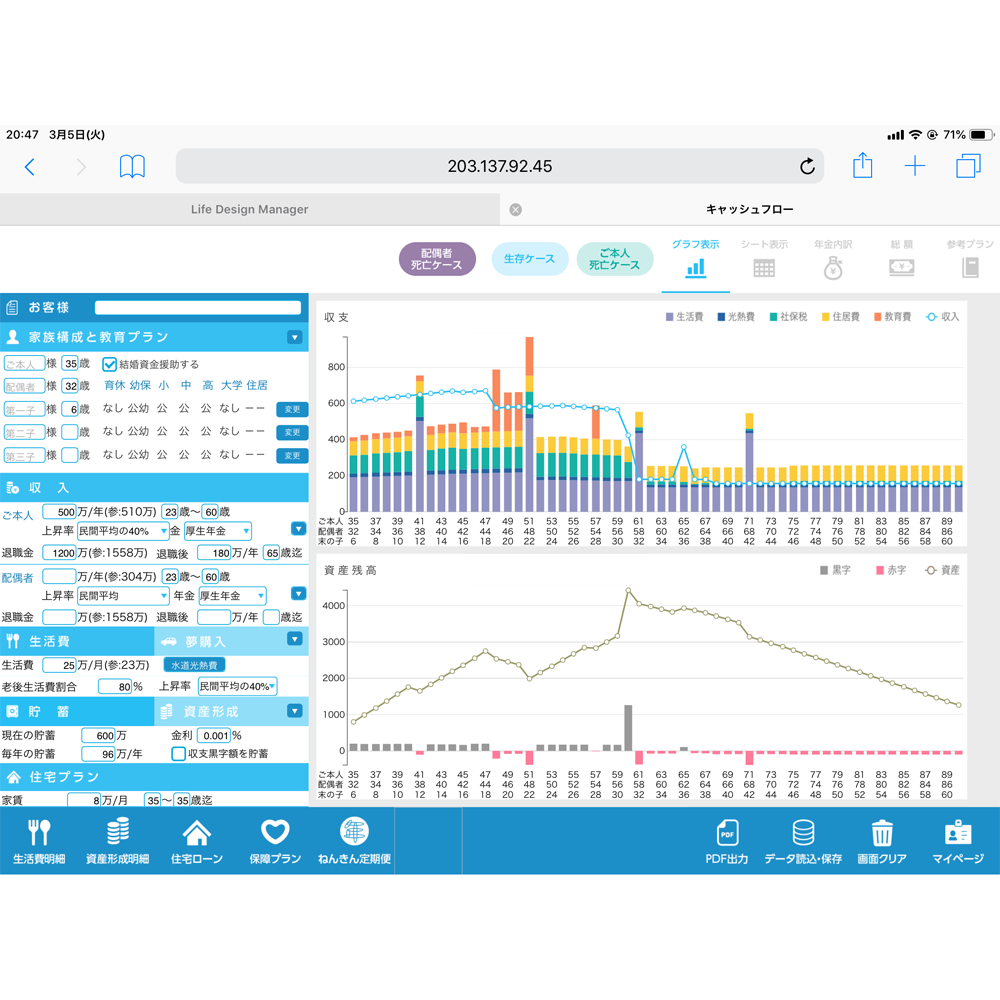Screen dimensions: 1000x1000
Task: Click 変更 button for 第一子
Action: (292, 409)
